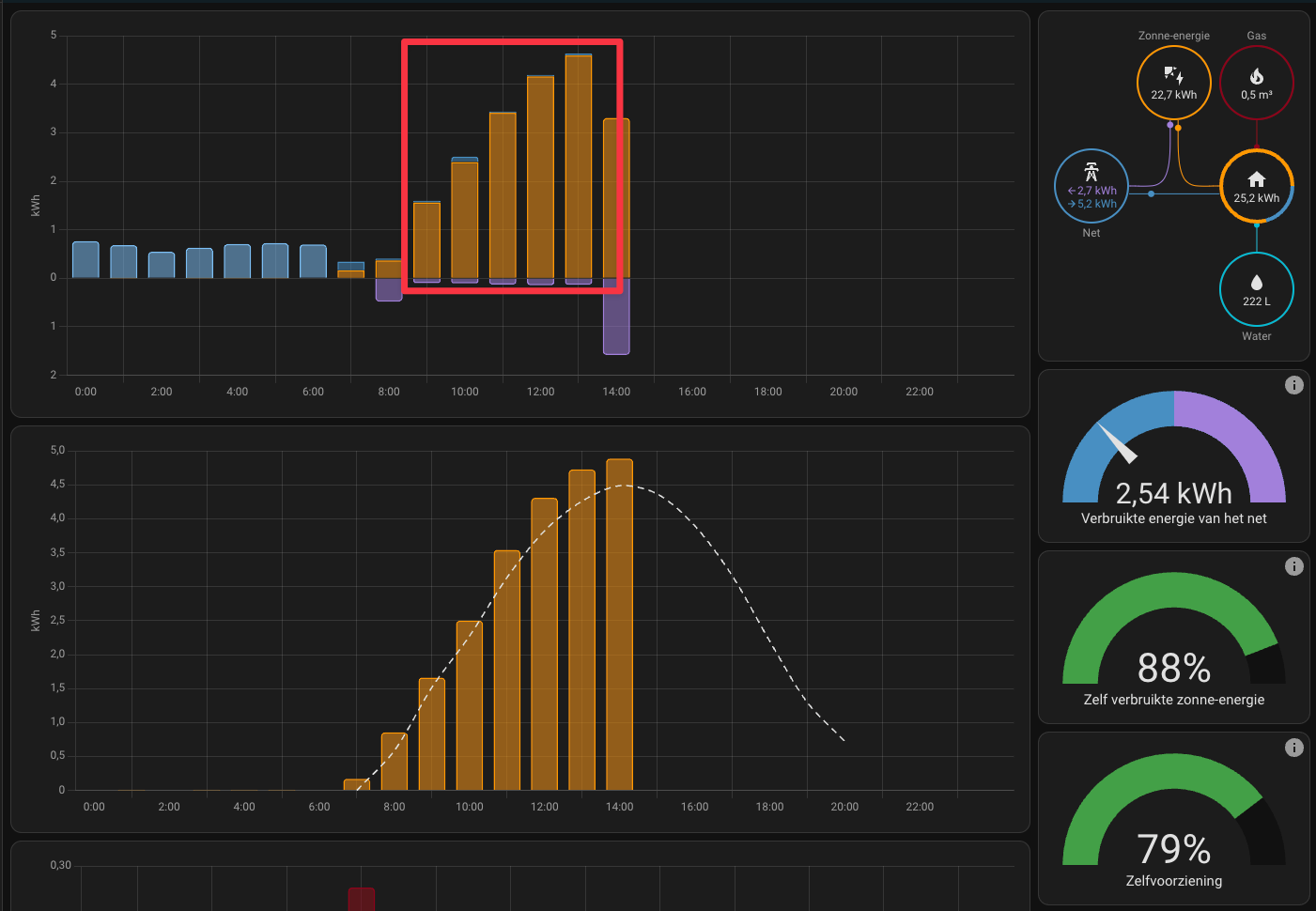Image resolution: width=1316 pixels, height=911 pixels.
Task: Click the tallest orange bar in the top chart
Action: click(x=579, y=167)
